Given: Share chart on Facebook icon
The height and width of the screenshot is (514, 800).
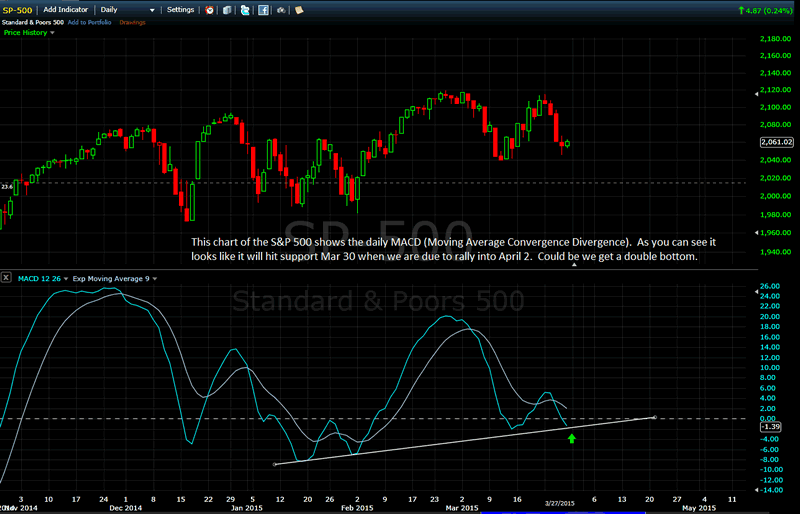Looking at the screenshot, I should 263,9.
